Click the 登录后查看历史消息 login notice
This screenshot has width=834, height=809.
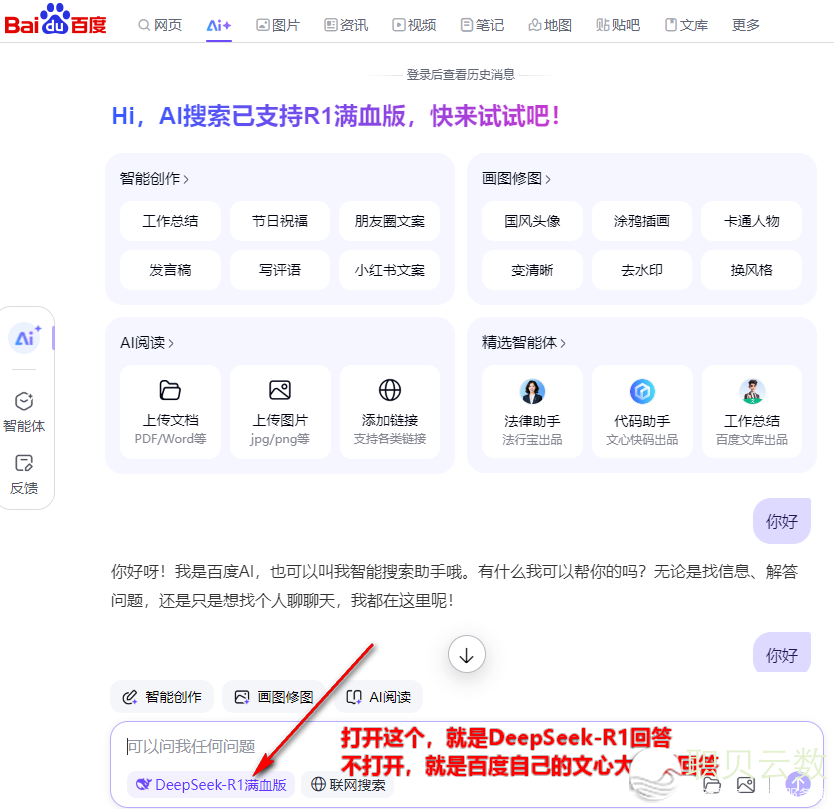click(461, 74)
